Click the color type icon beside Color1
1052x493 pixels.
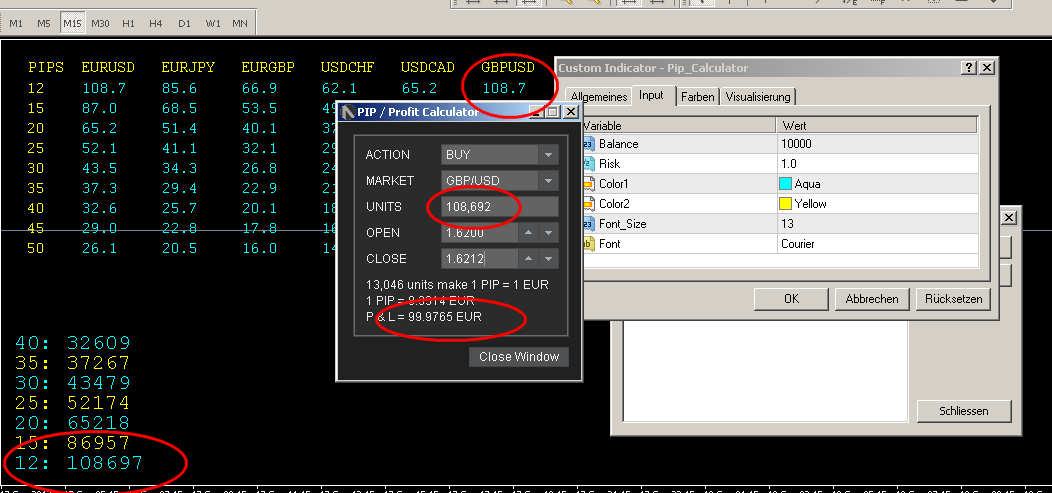click(588, 184)
